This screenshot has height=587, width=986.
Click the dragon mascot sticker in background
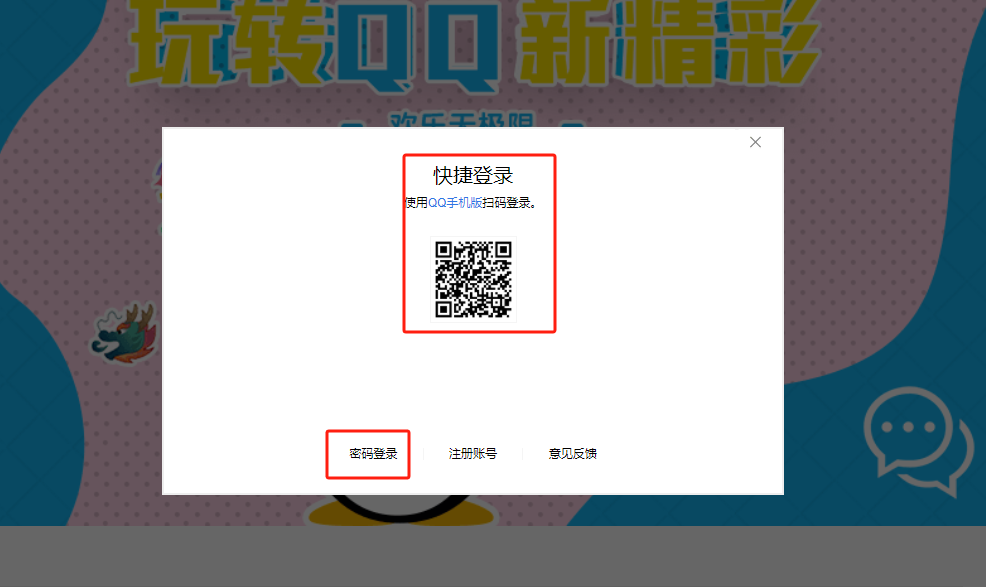[x=126, y=334]
